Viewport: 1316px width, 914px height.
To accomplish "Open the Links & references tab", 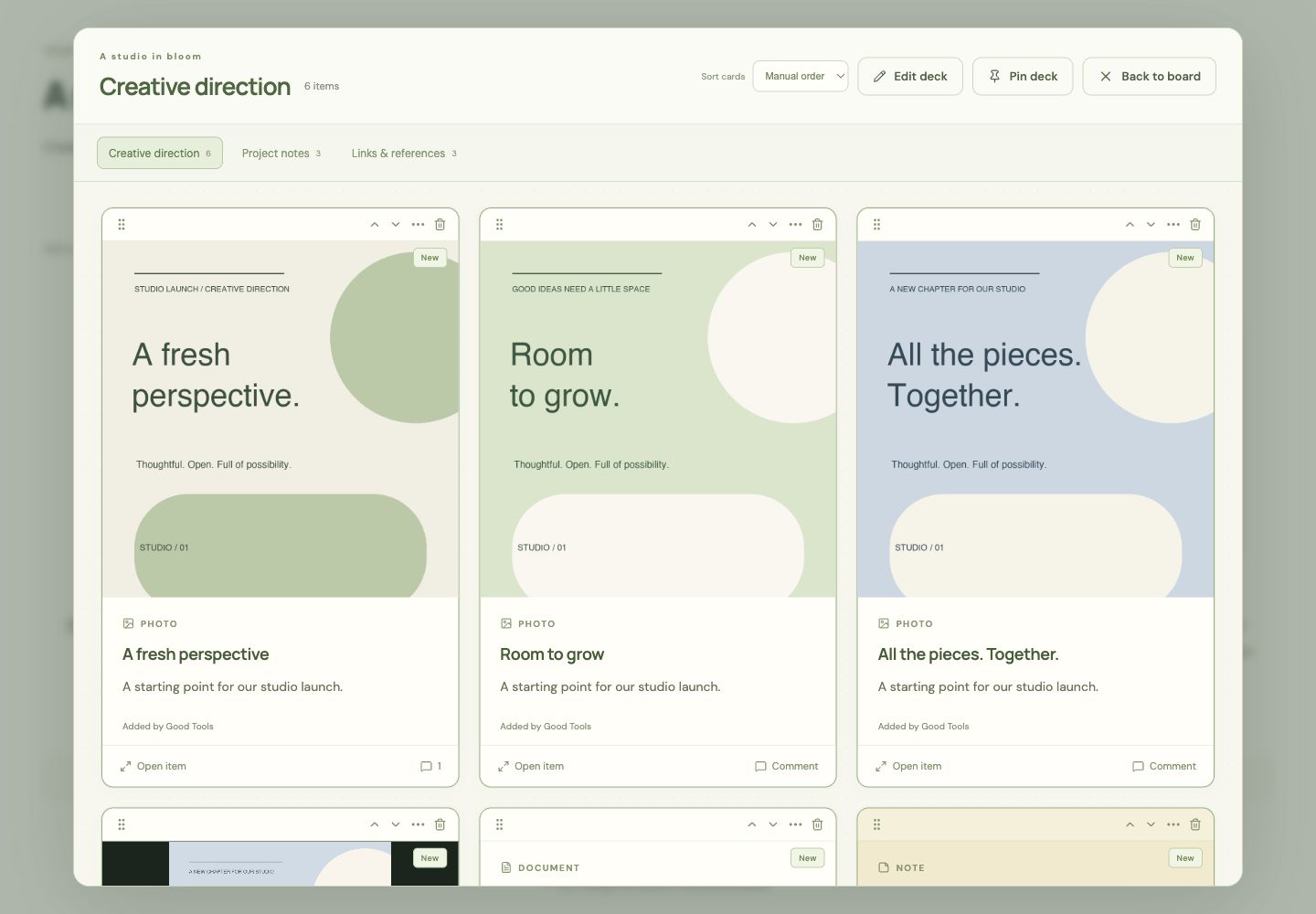I will pos(404,154).
